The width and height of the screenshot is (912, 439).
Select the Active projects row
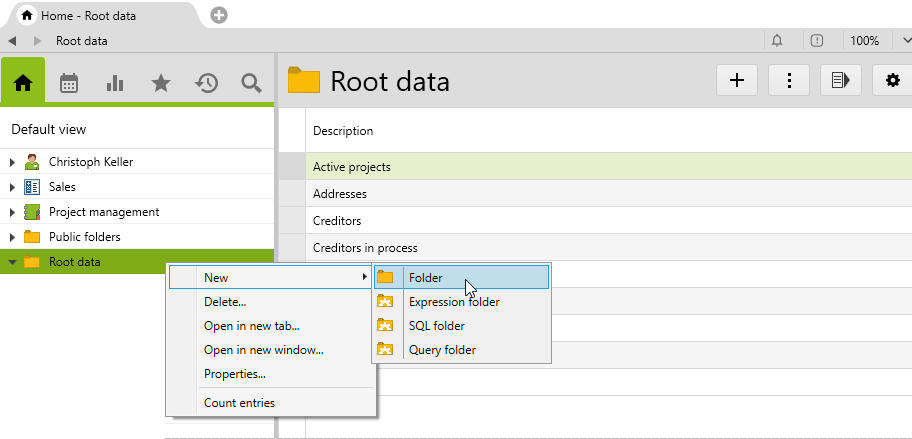352,167
